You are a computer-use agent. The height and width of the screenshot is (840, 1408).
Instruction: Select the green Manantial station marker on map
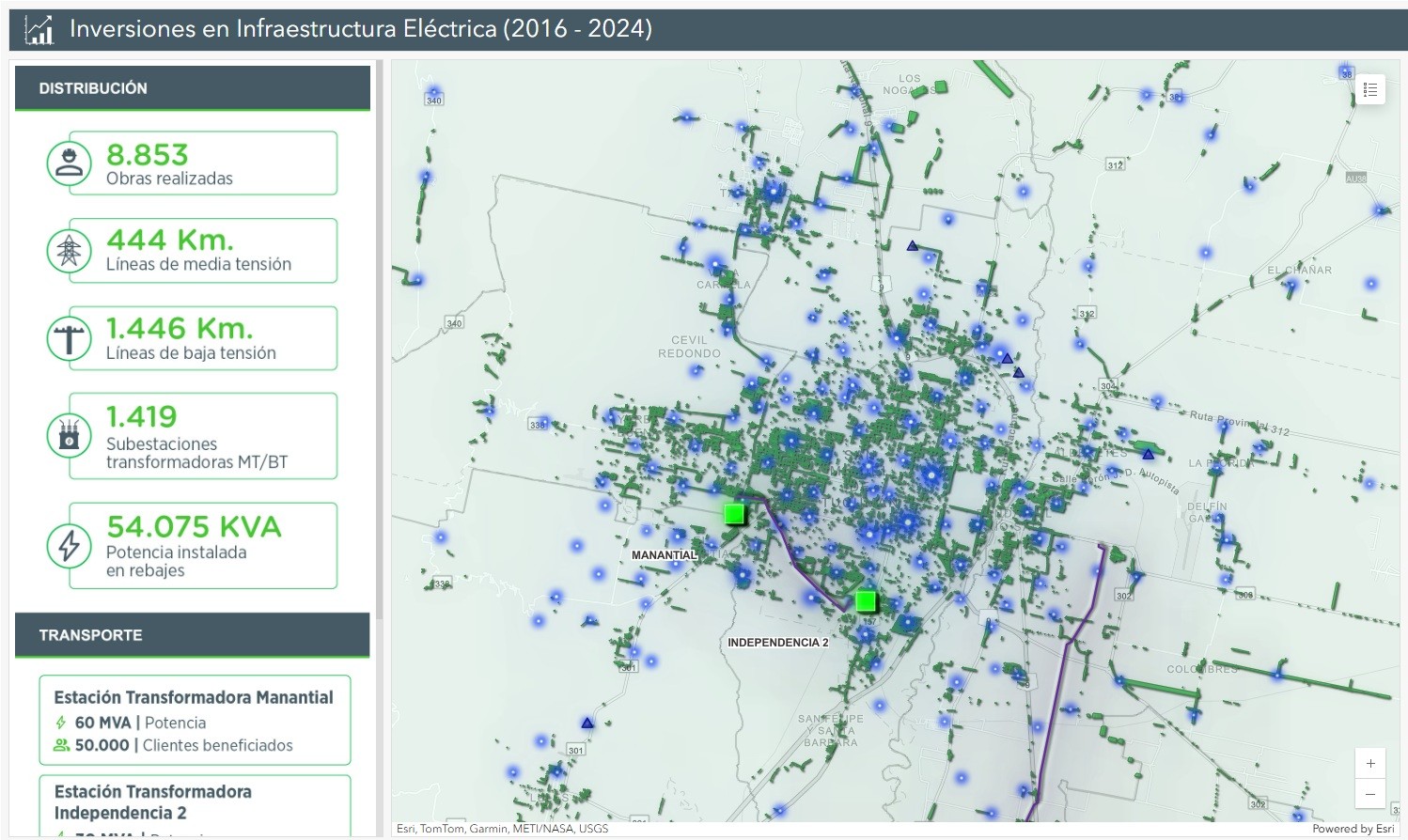(x=734, y=513)
